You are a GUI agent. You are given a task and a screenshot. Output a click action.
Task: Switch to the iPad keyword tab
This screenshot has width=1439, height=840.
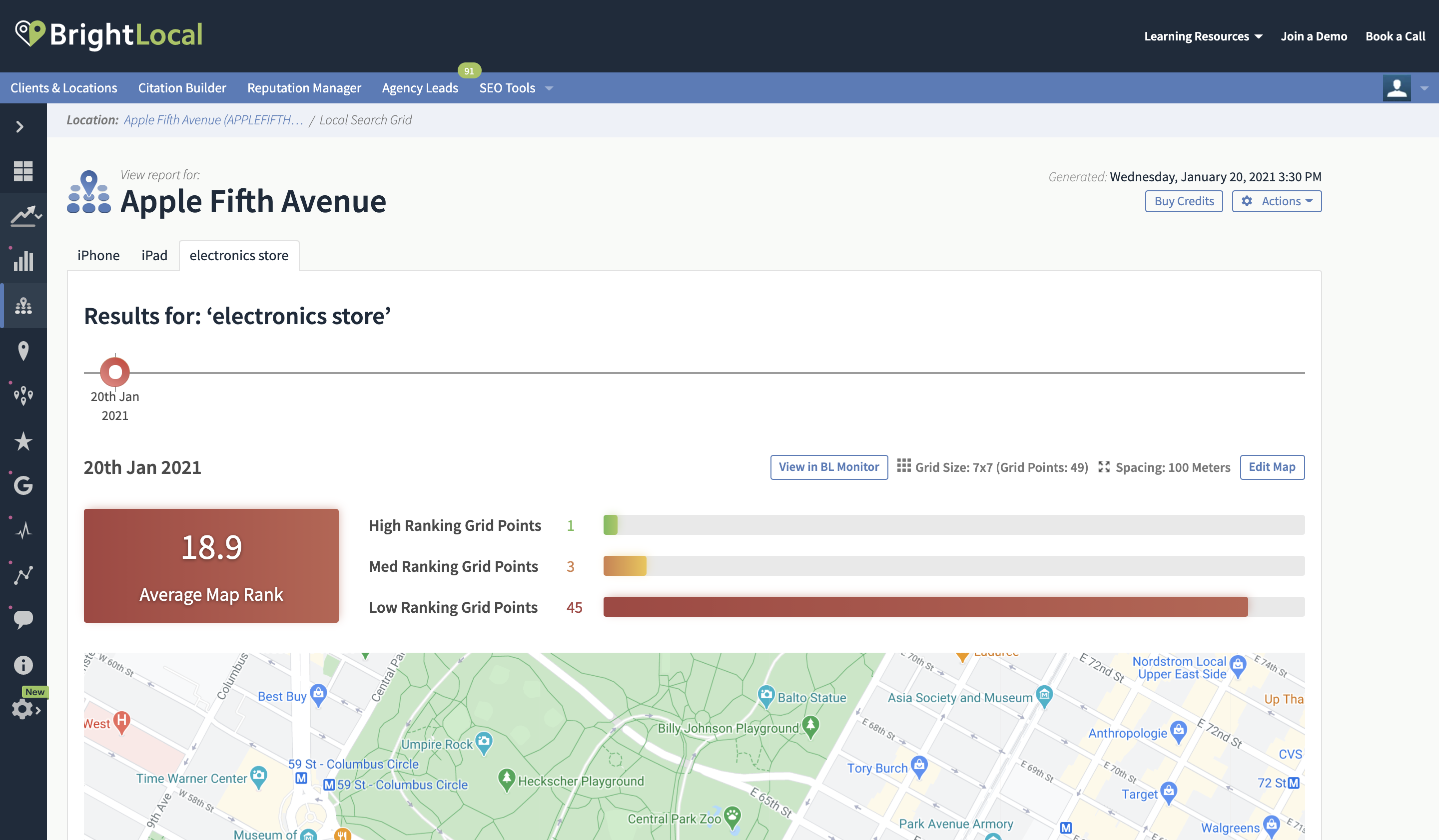click(154, 255)
